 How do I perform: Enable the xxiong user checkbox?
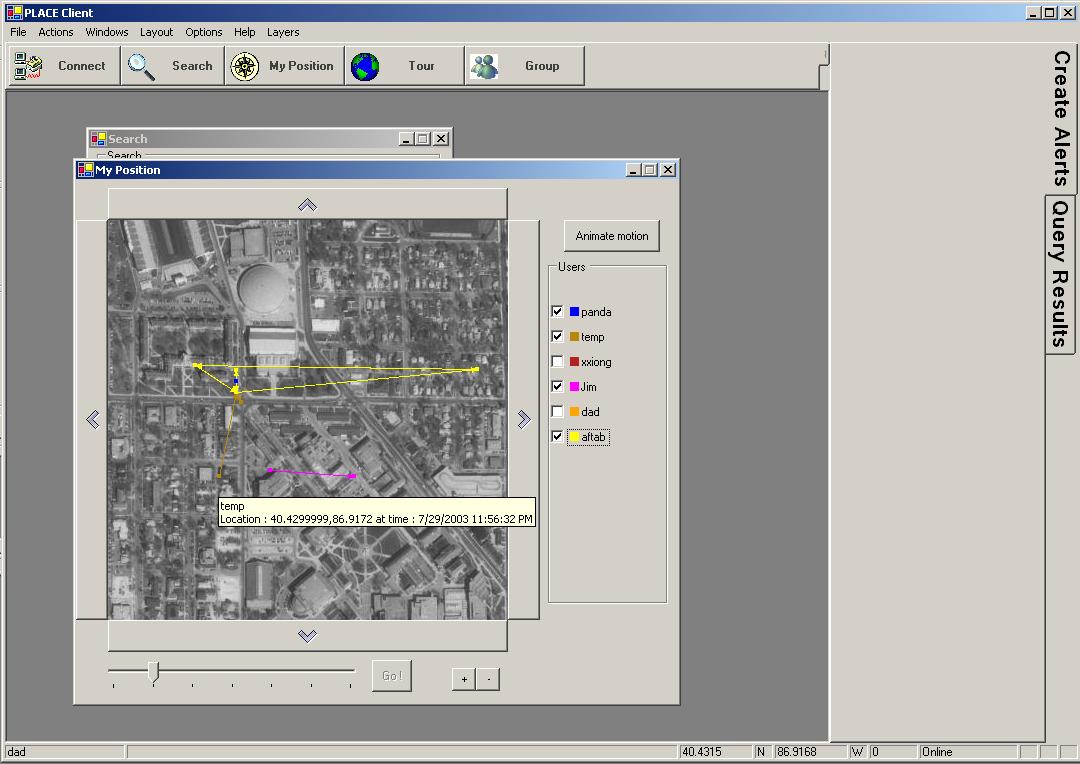(x=558, y=362)
